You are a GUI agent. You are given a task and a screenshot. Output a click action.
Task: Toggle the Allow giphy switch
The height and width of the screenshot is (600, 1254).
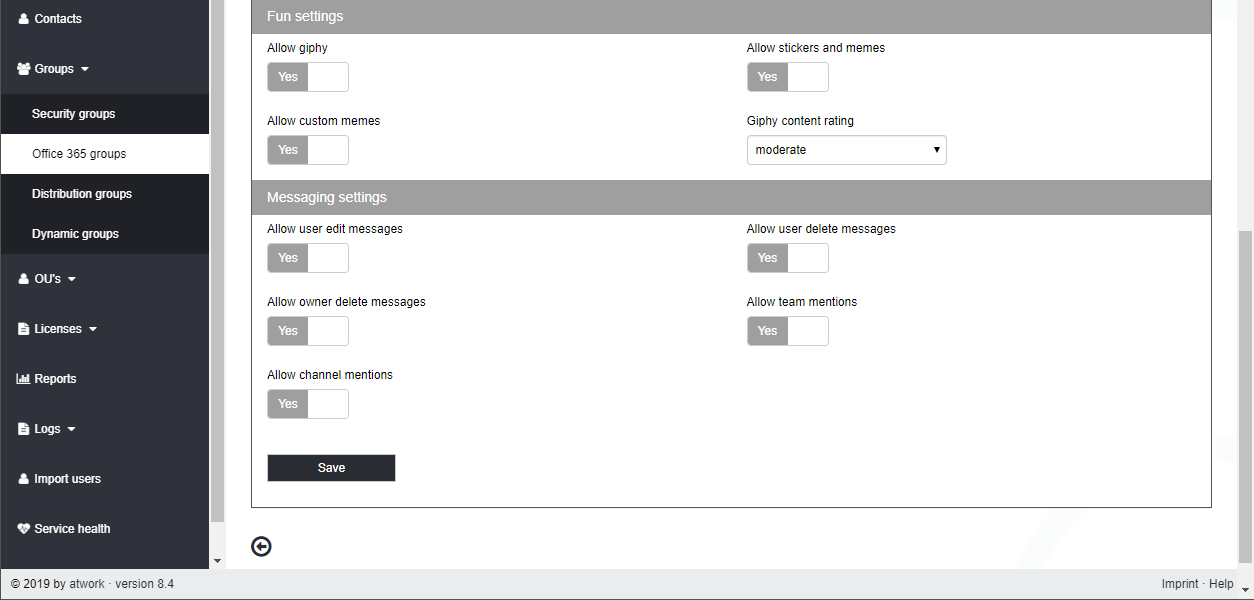point(308,77)
